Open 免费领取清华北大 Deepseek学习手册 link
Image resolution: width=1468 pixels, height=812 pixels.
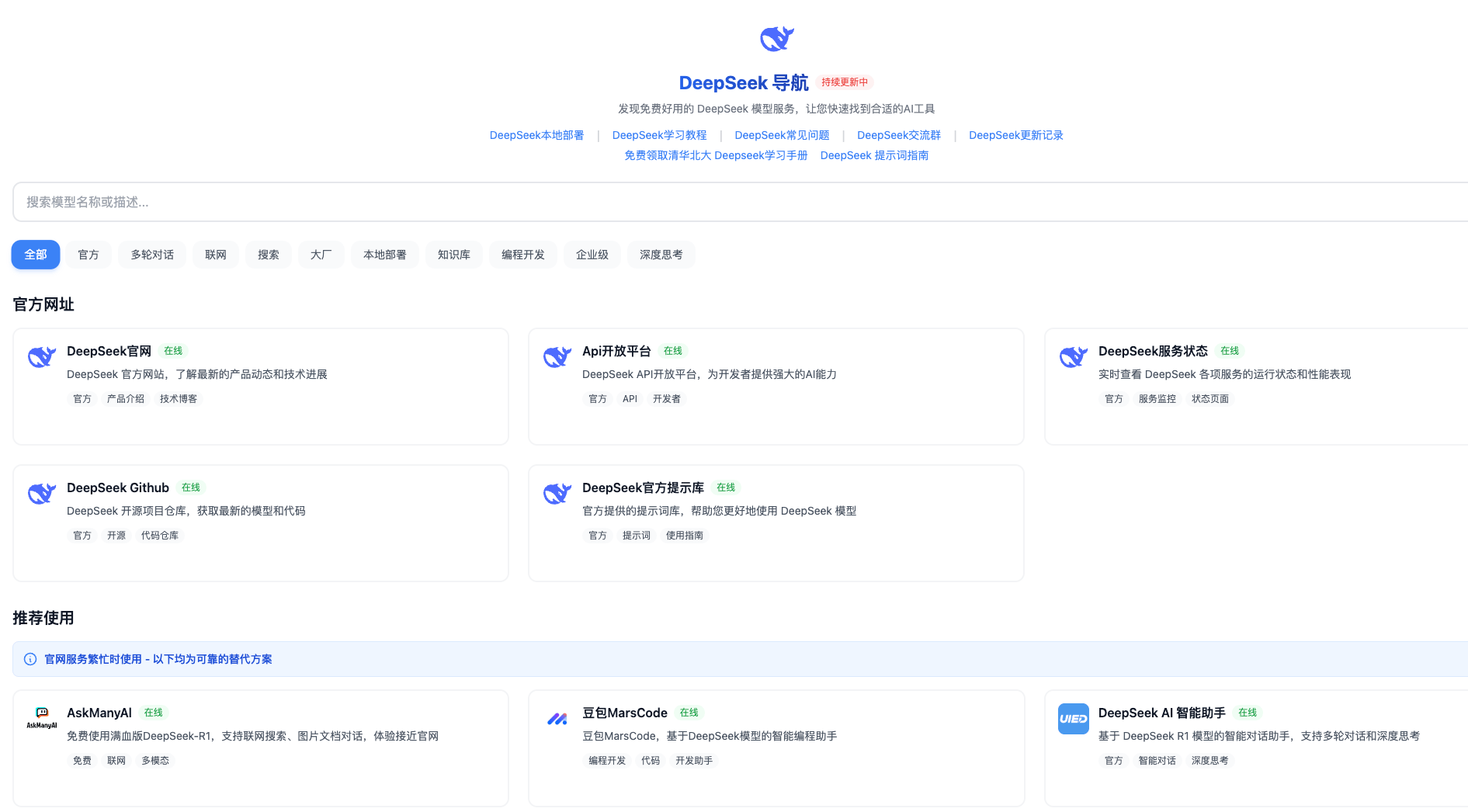[716, 155]
